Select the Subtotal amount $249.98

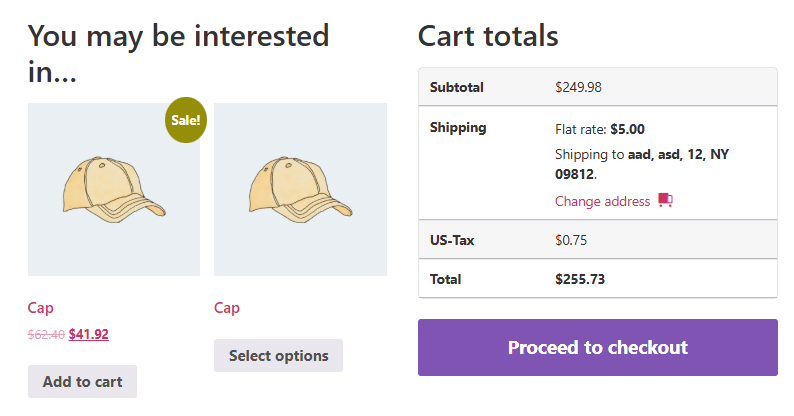coord(578,88)
